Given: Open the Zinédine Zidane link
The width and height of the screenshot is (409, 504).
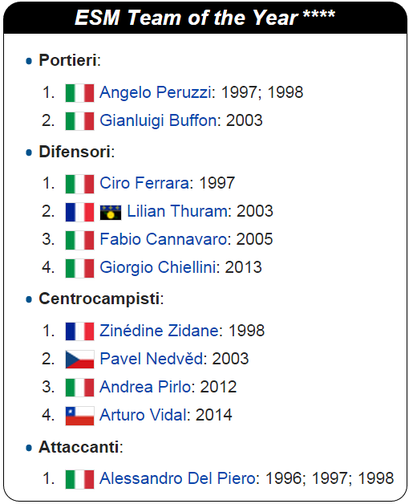Looking at the screenshot, I should click(x=159, y=331).
